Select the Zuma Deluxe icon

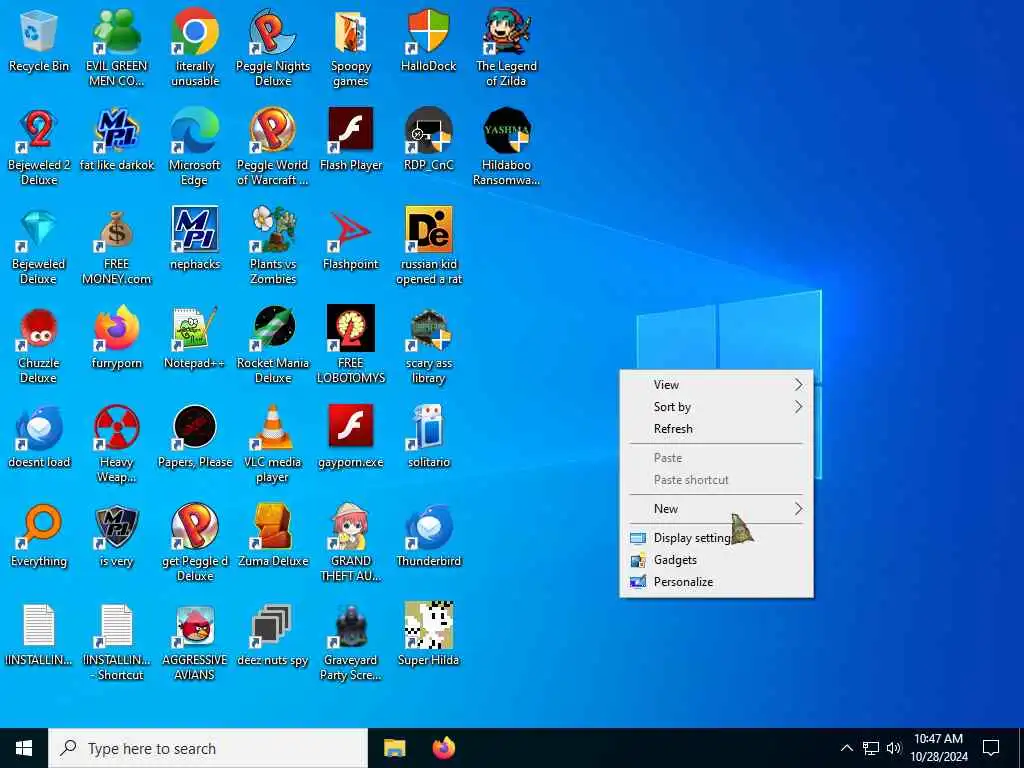coord(273,536)
